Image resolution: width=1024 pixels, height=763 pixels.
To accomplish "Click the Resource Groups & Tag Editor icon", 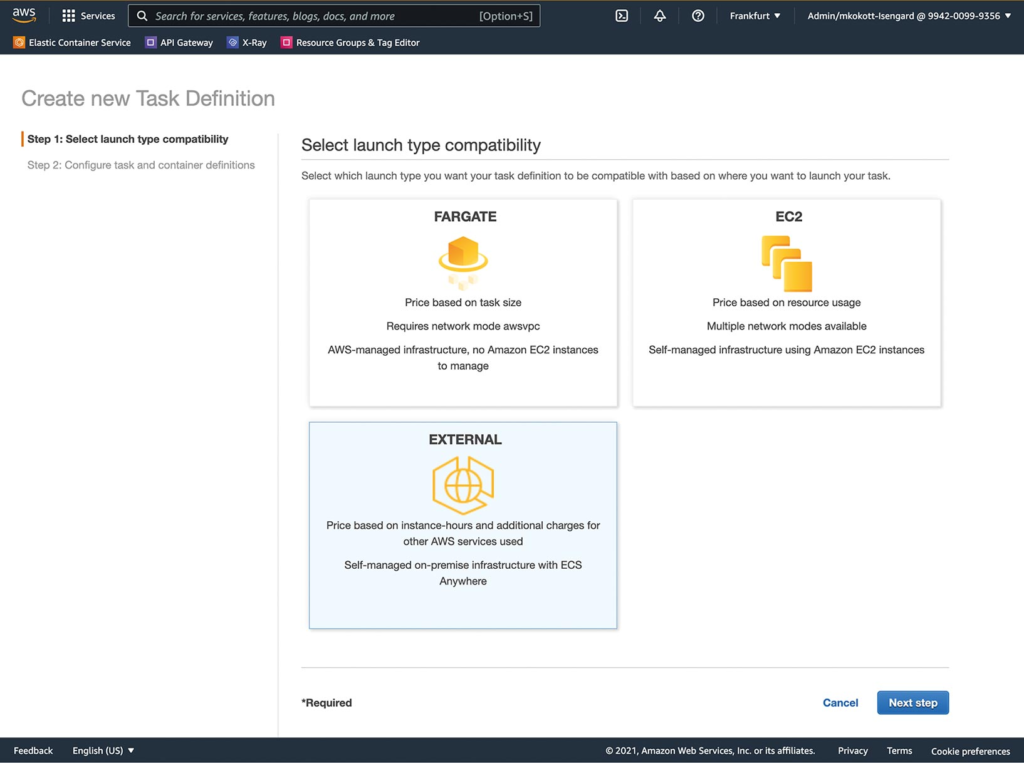I will (286, 42).
